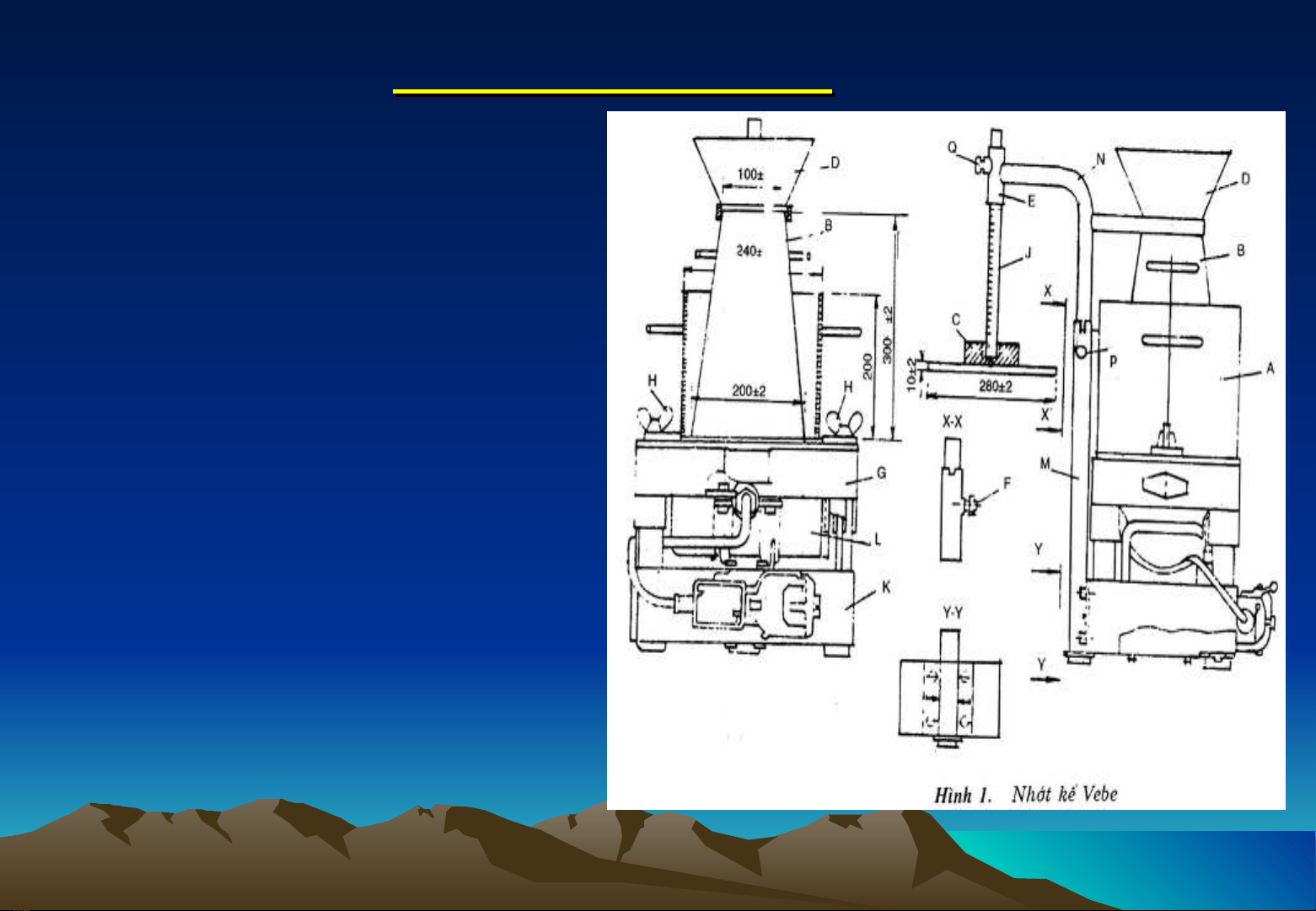Click the 'Hình 1. Nhớt kế Vebe' caption
1316x911 pixels.
(1025, 795)
